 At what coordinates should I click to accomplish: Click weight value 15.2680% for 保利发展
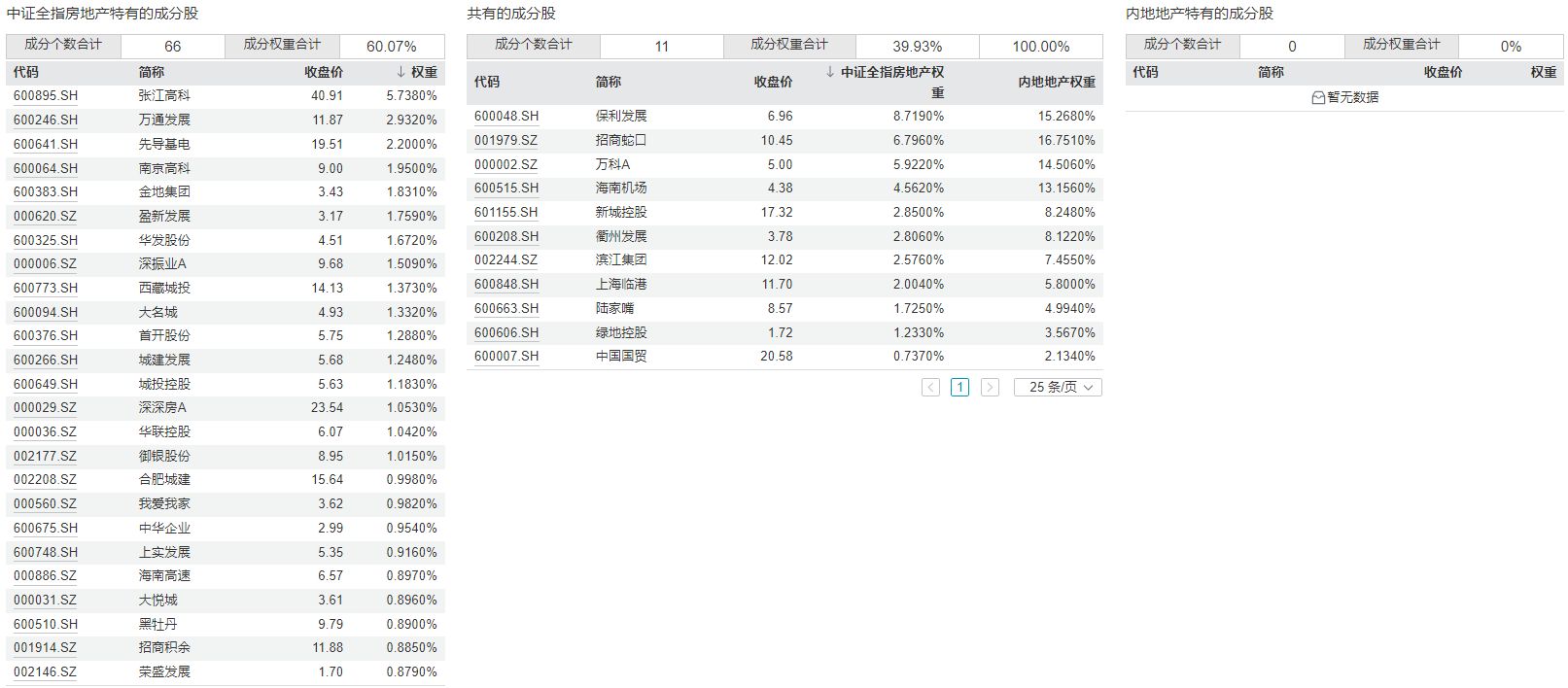point(1066,116)
